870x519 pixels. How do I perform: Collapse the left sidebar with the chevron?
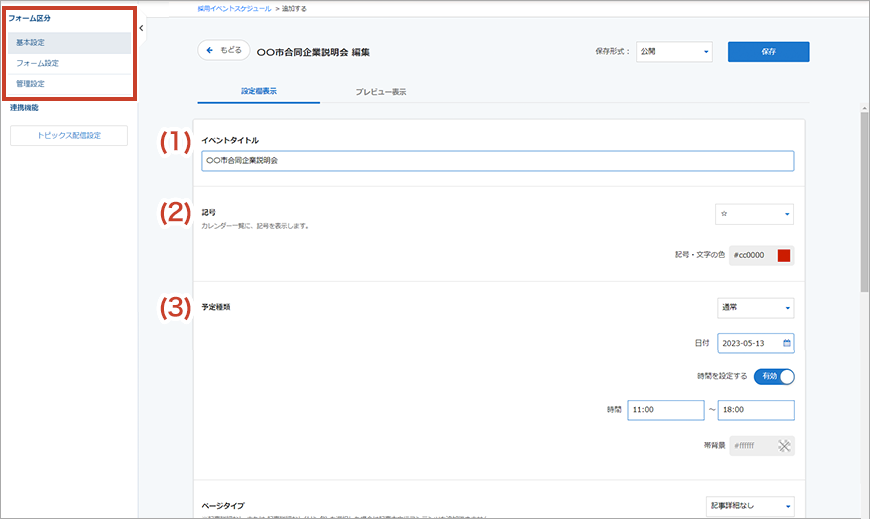[x=141, y=28]
